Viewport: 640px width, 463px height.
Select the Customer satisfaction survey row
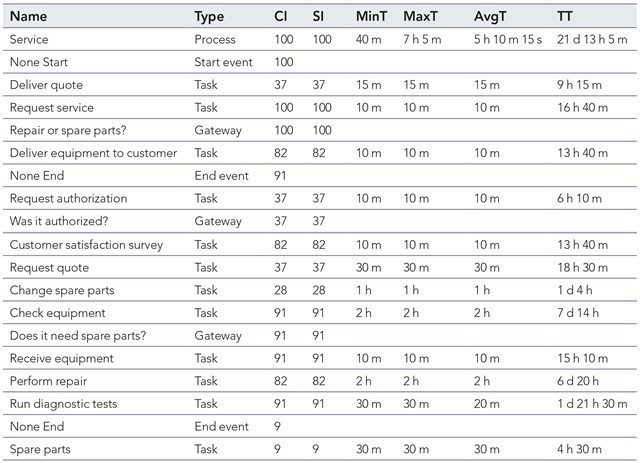tap(86, 244)
